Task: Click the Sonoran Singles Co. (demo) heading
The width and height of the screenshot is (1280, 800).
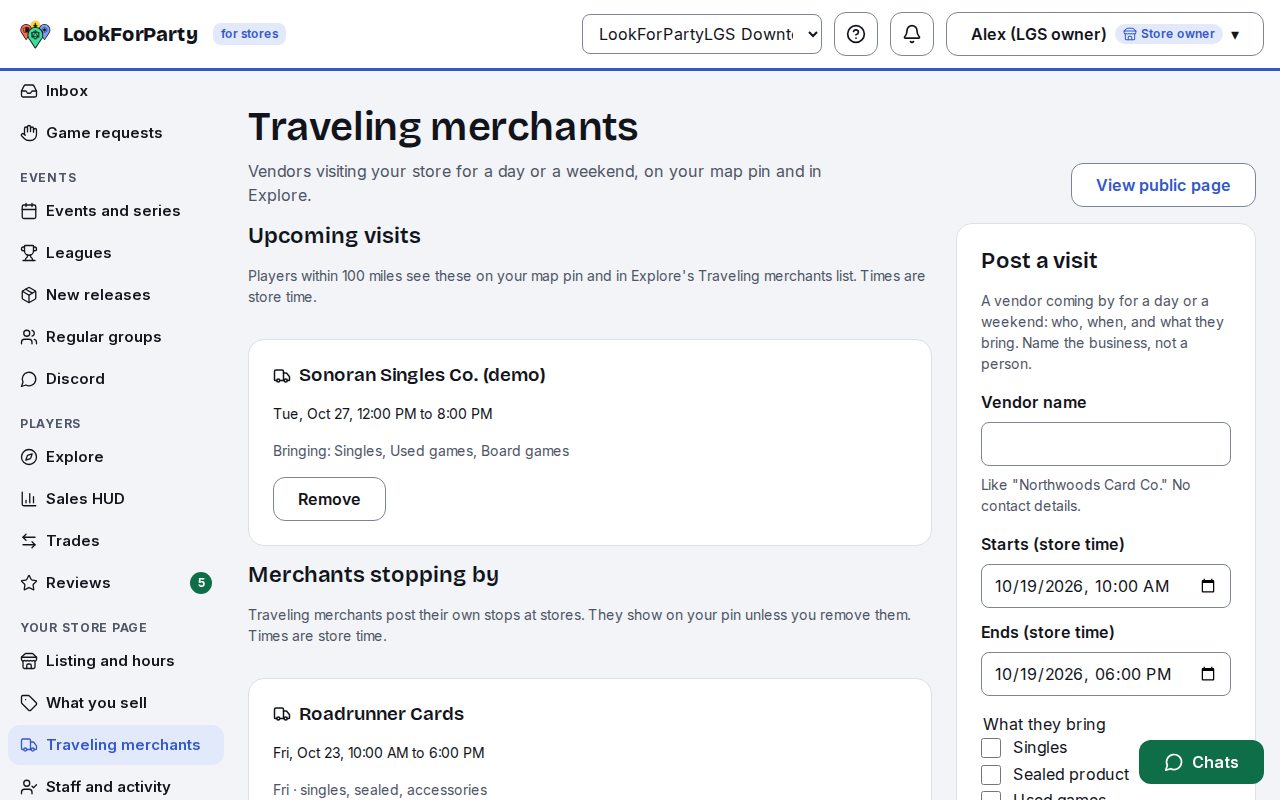Action: (x=422, y=375)
